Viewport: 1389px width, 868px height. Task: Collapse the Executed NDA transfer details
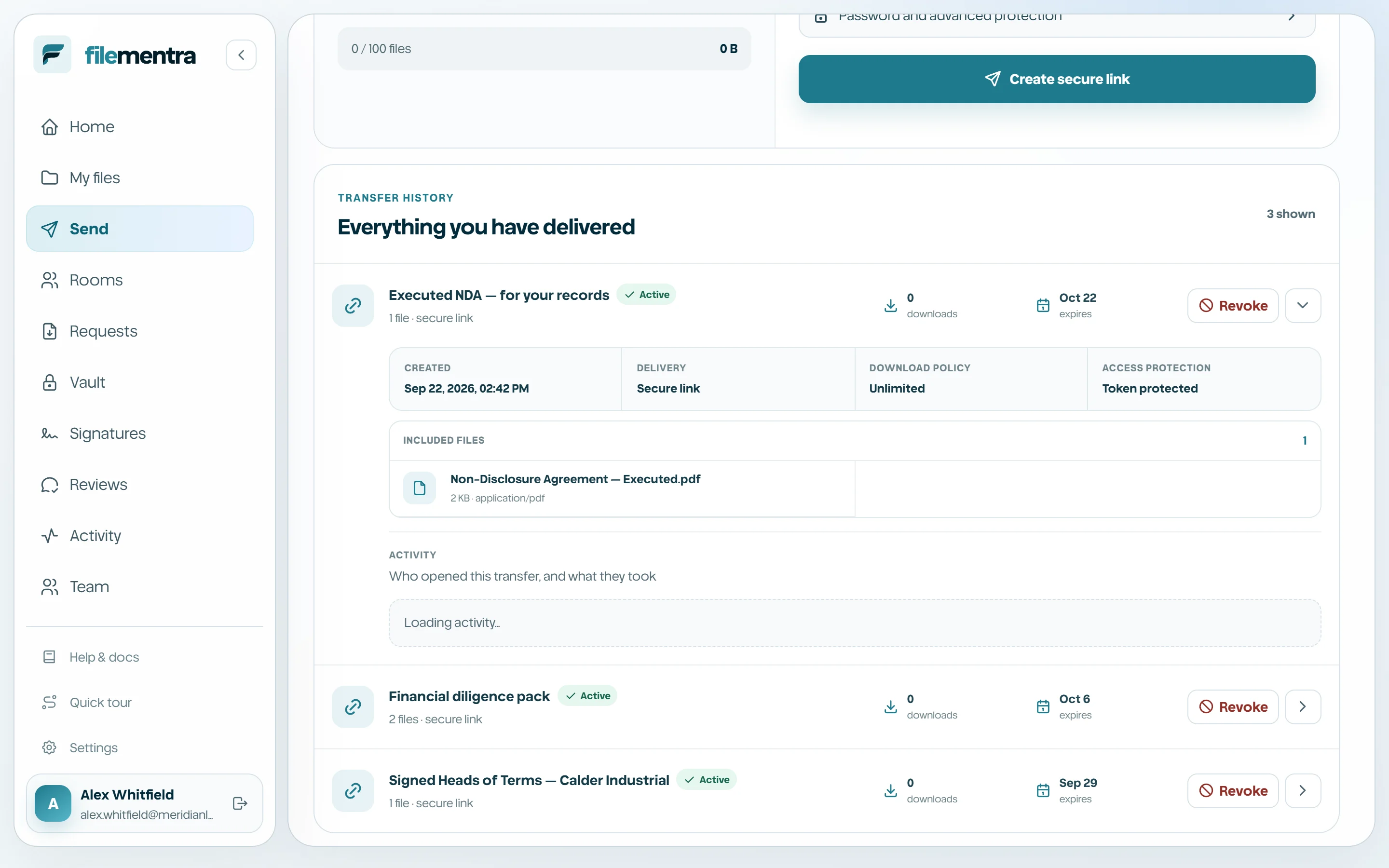(x=1302, y=305)
